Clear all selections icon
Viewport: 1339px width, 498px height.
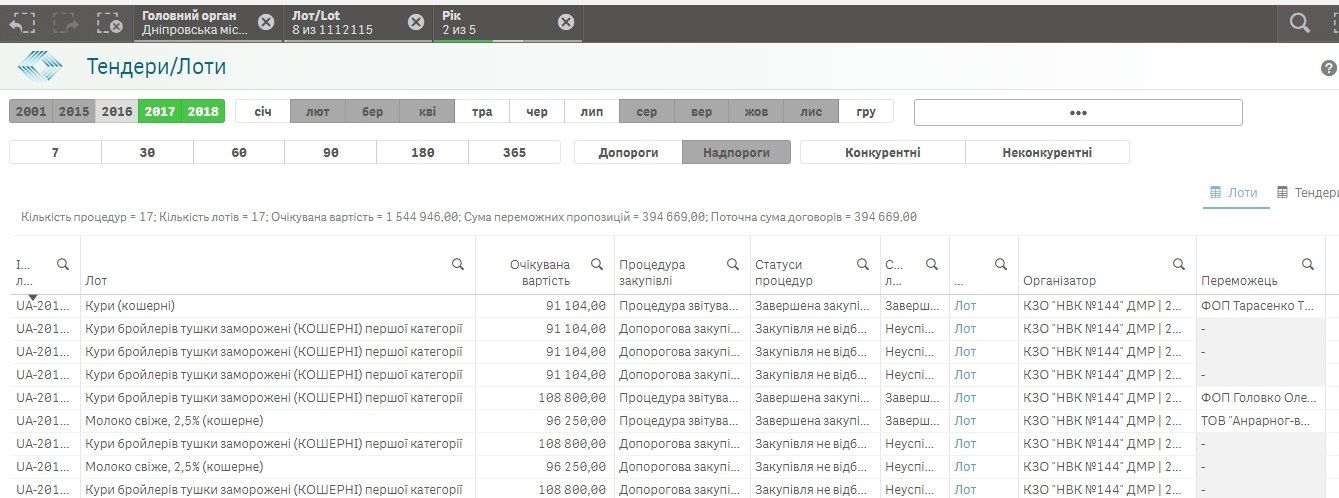point(110,22)
